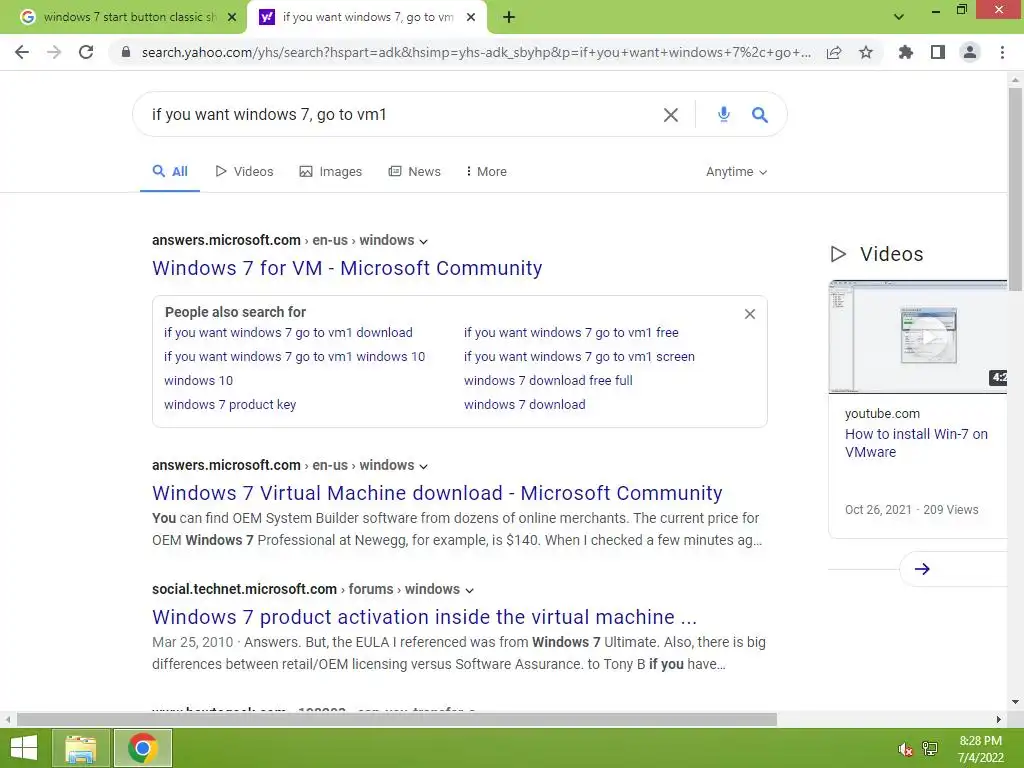Screen dimensions: 1024x768
Task: Expand first answers.microsoft.com result chevron
Action: pos(423,242)
